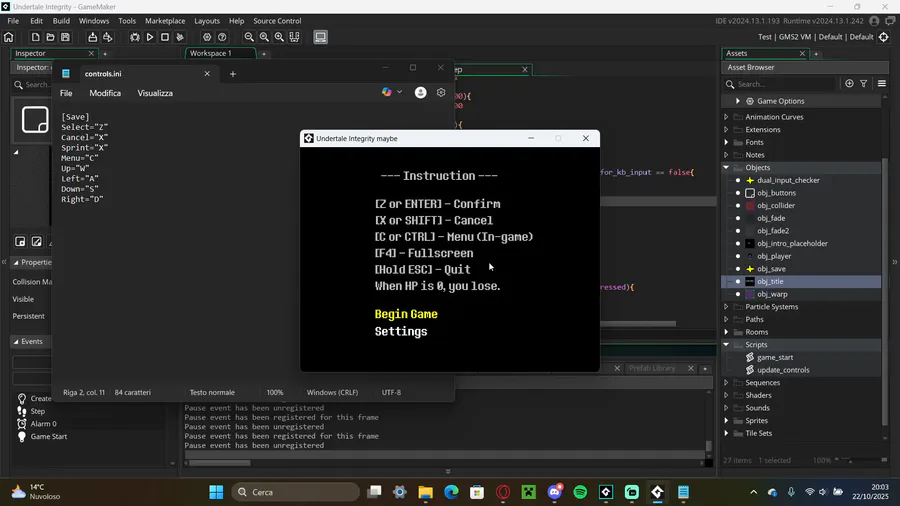Select the Alarm 0 event
900x506 pixels.
click(x=44, y=424)
